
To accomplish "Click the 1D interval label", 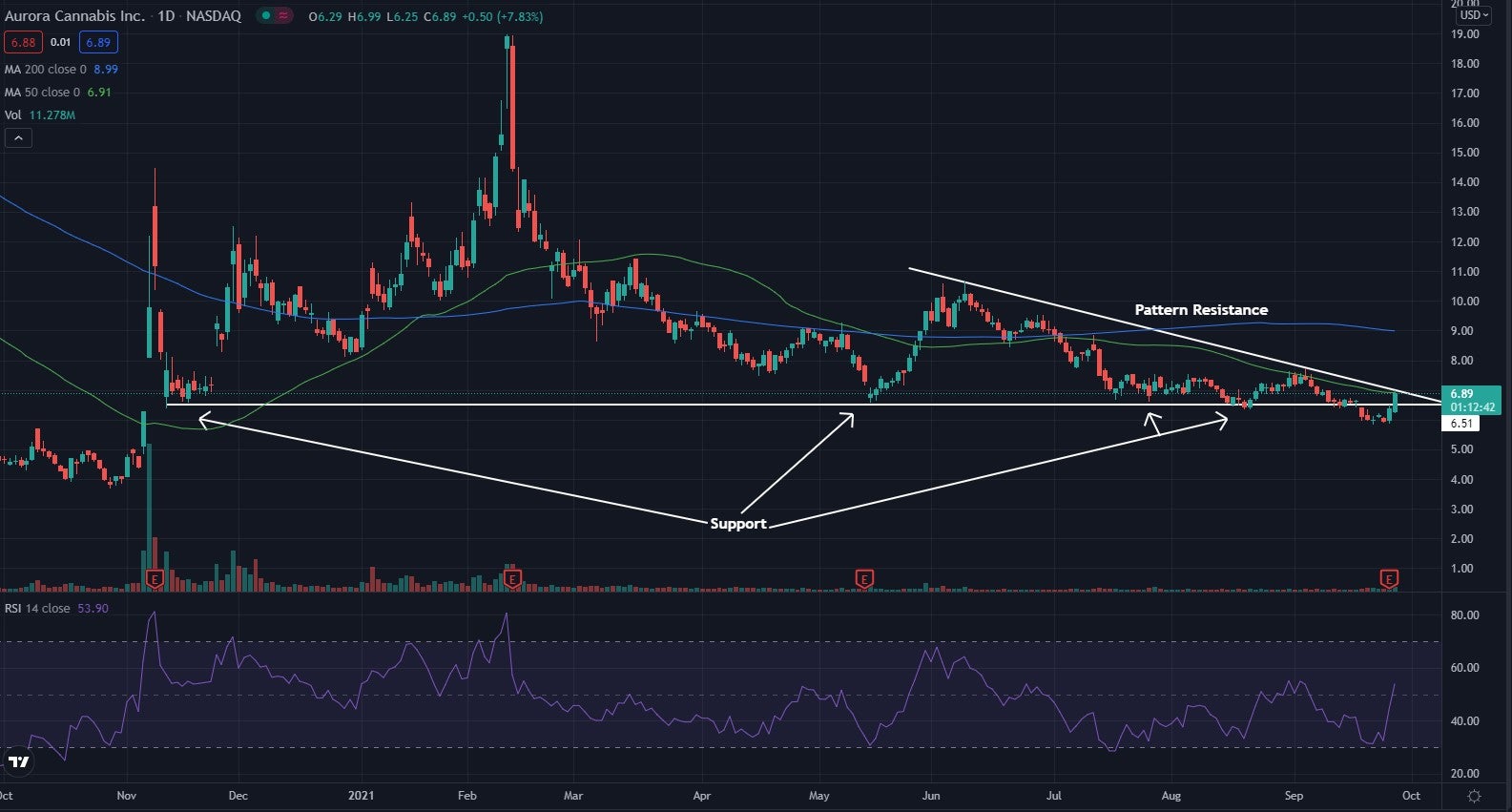I will click(x=166, y=16).
